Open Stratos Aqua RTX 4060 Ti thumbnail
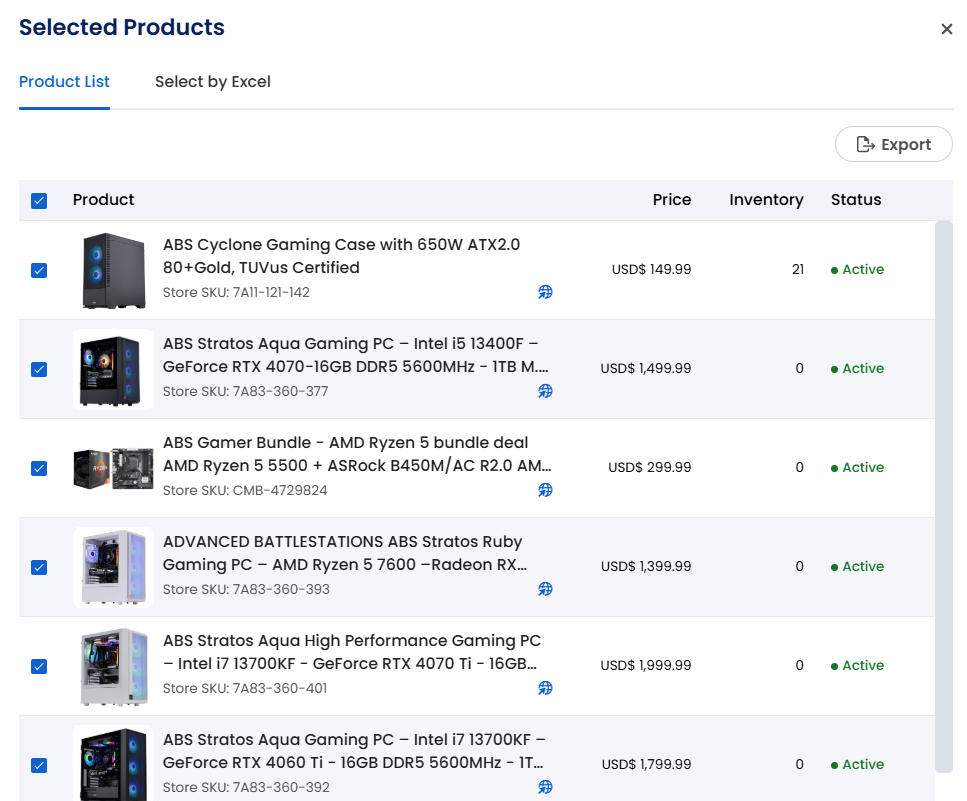 click(113, 763)
